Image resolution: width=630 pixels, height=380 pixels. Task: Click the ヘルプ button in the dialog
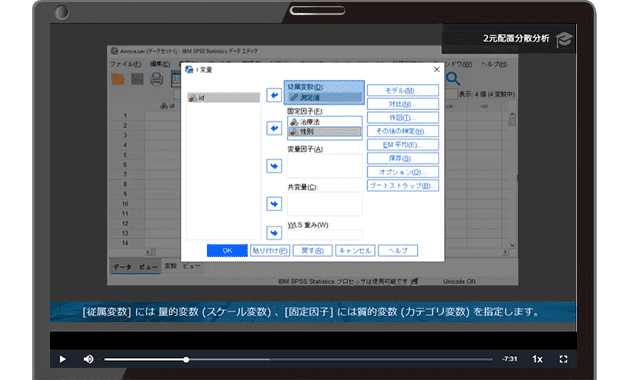tap(398, 250)
